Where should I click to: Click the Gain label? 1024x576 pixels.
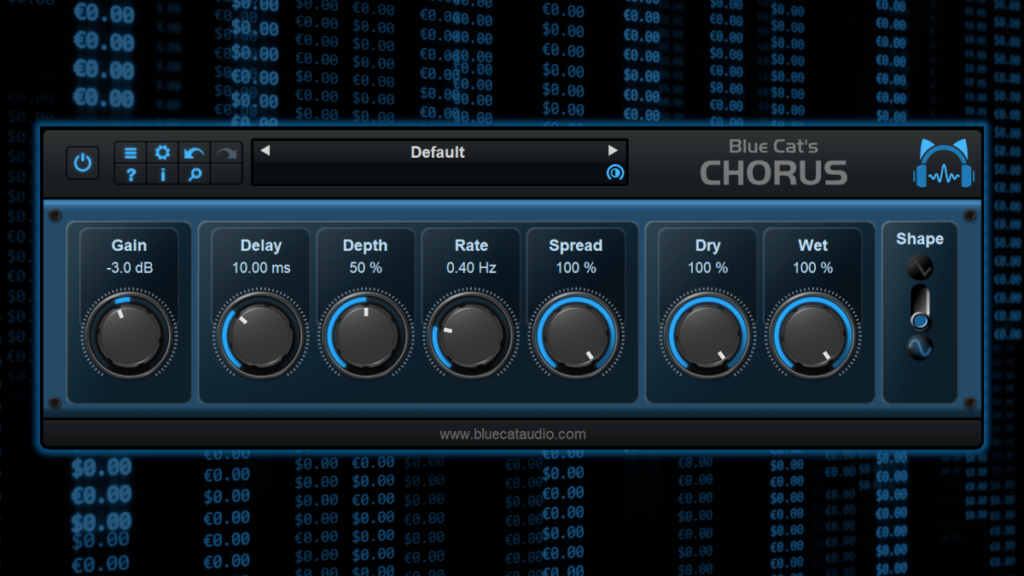tap(129, 246)
